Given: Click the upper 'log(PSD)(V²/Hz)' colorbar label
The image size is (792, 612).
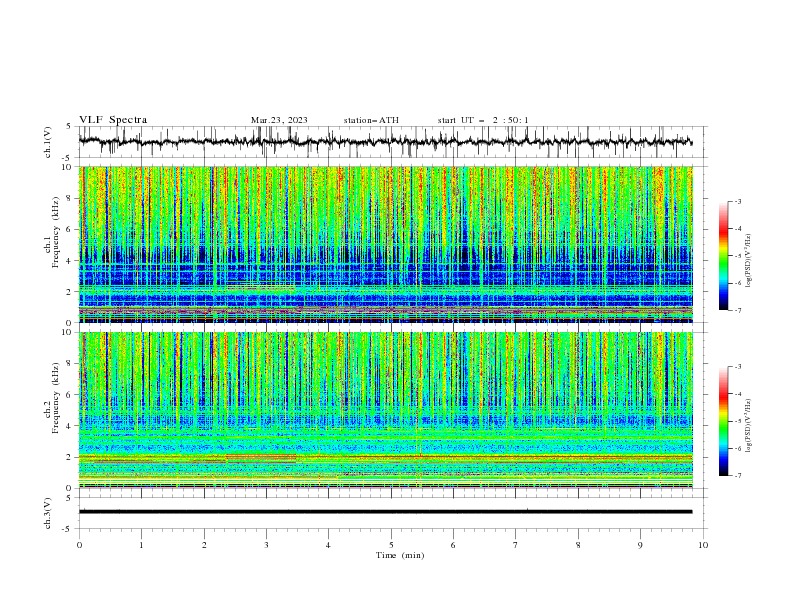Looking at the screenshot, I should point(748,261).
